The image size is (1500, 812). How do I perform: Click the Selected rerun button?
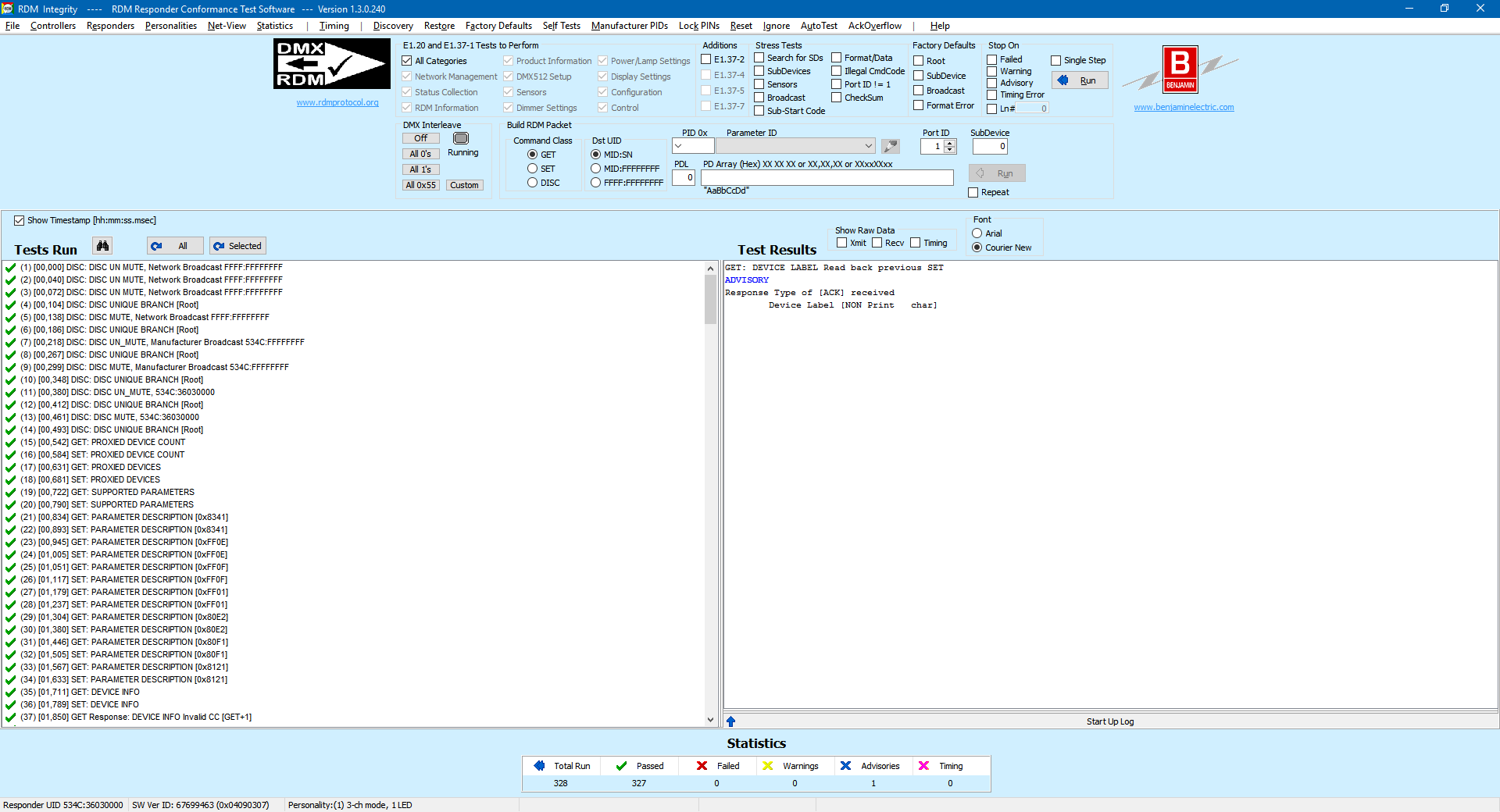click(x=237, y=246)
